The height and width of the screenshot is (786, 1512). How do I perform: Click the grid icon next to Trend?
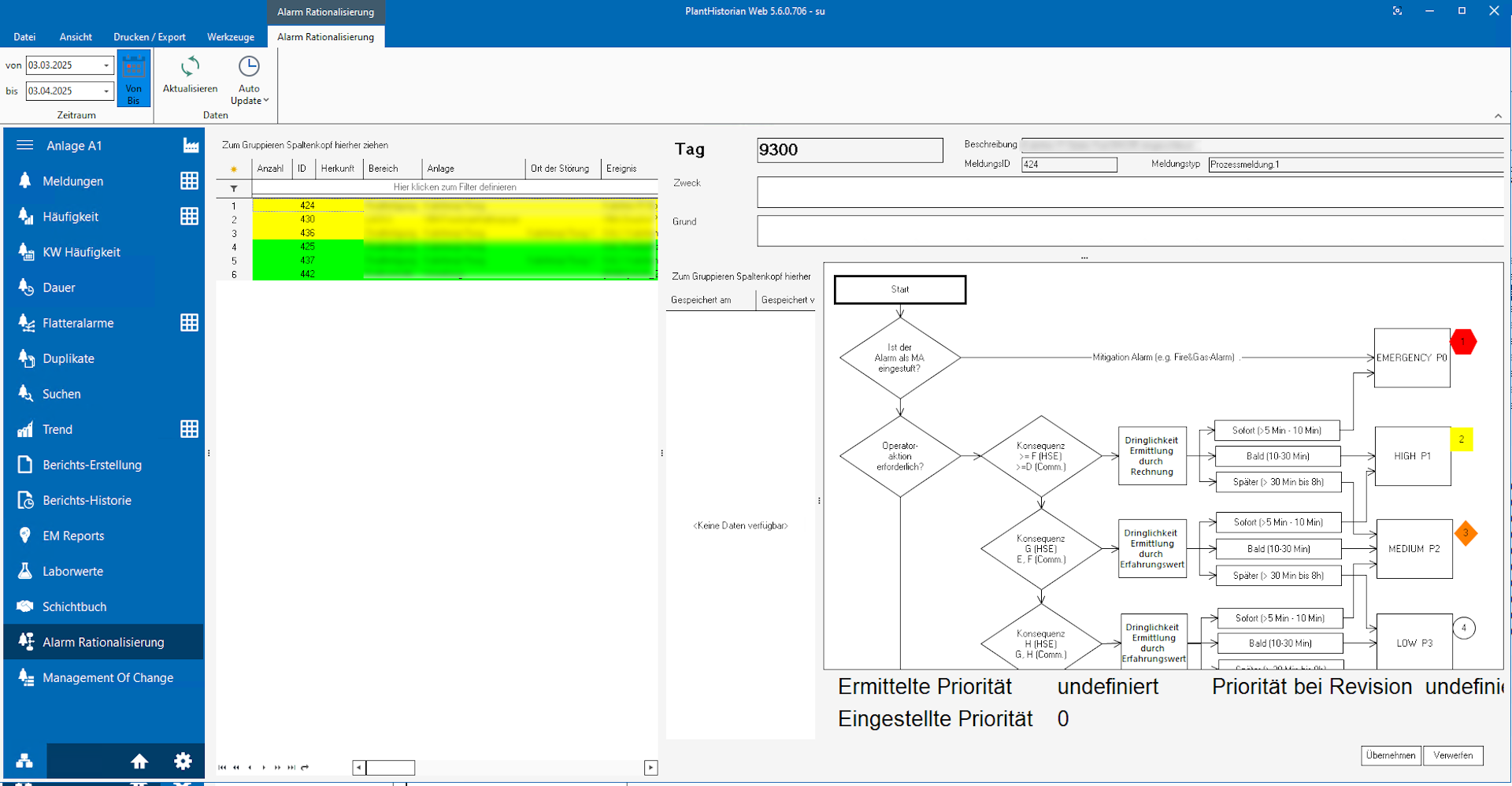(x=189, y=429)
